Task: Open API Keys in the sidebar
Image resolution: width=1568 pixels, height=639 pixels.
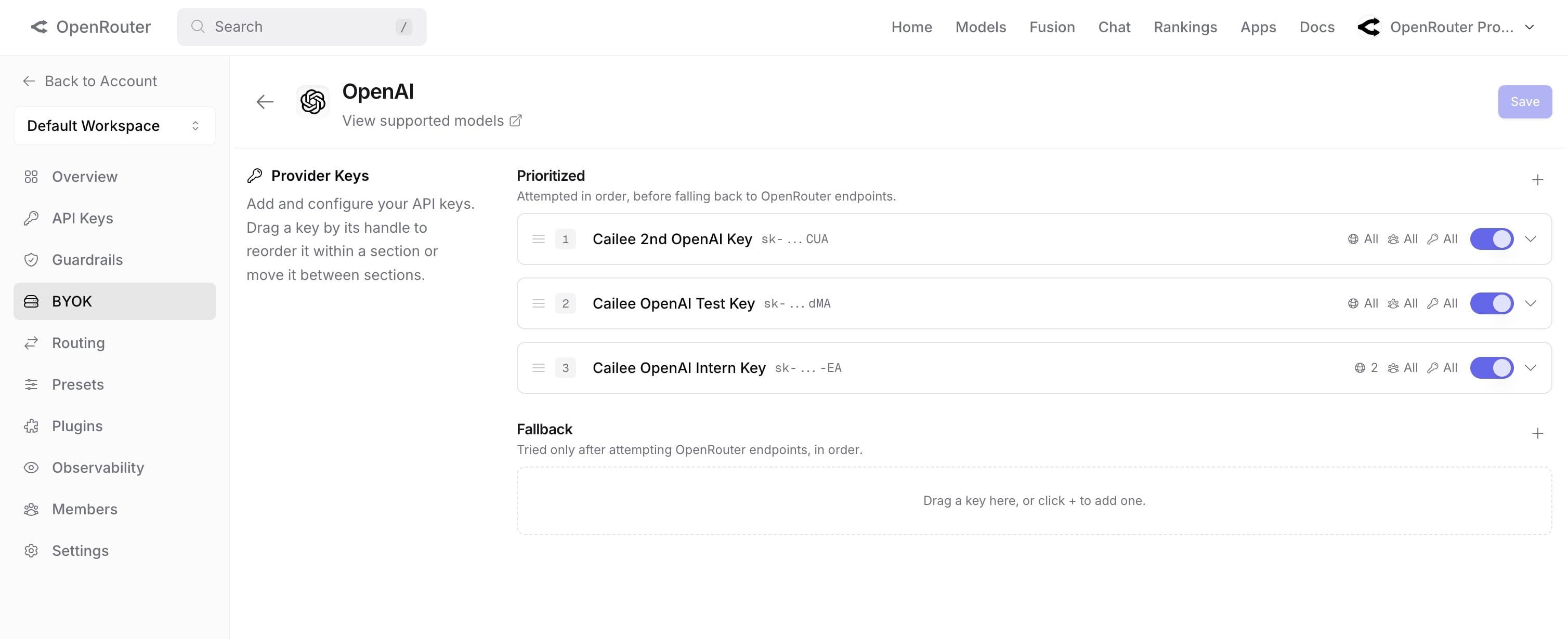Action: tap(114, 218)
